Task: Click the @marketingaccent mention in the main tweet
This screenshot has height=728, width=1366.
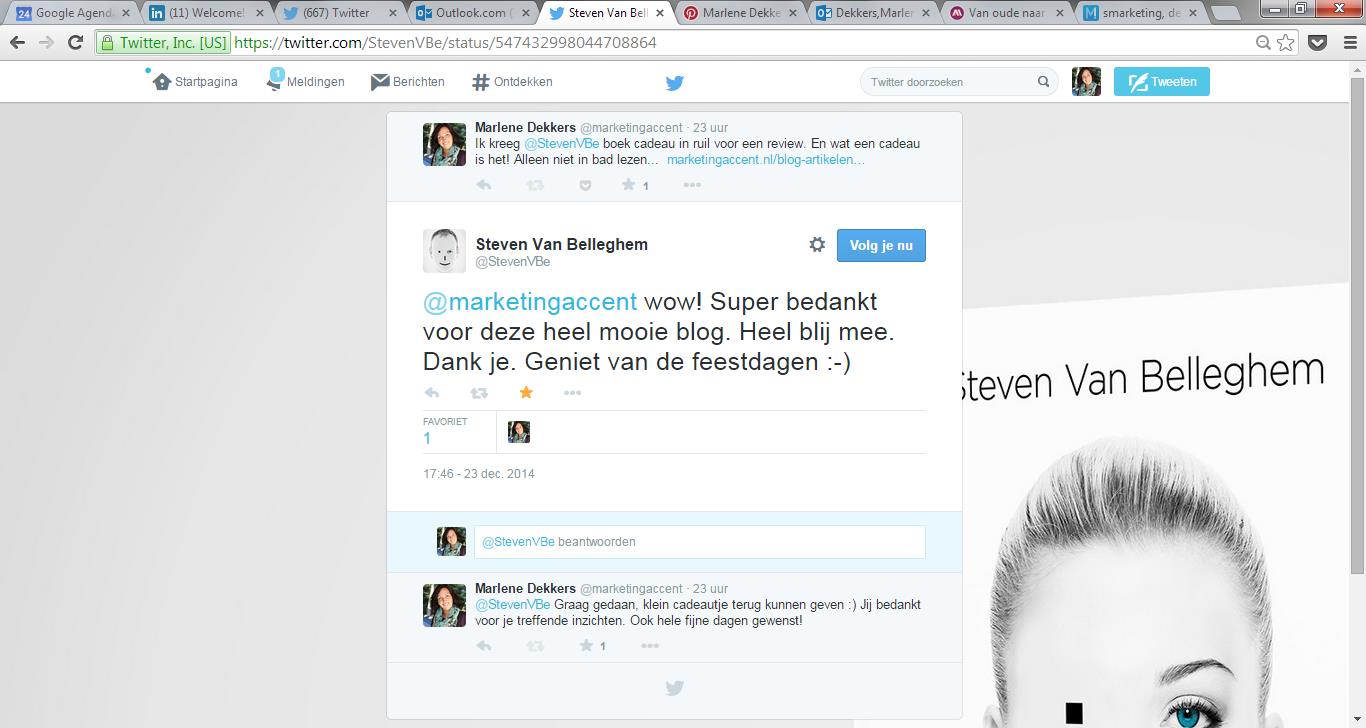Action: [530, 302]
